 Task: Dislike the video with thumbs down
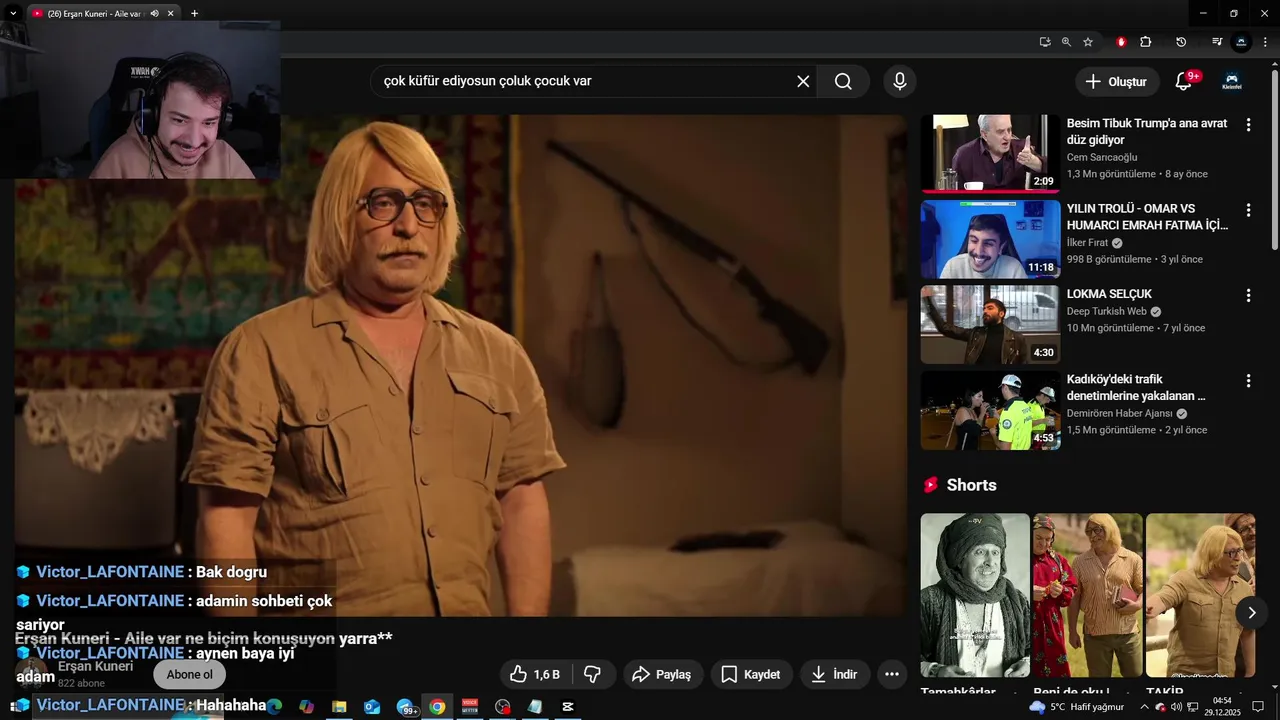point(592,674)
